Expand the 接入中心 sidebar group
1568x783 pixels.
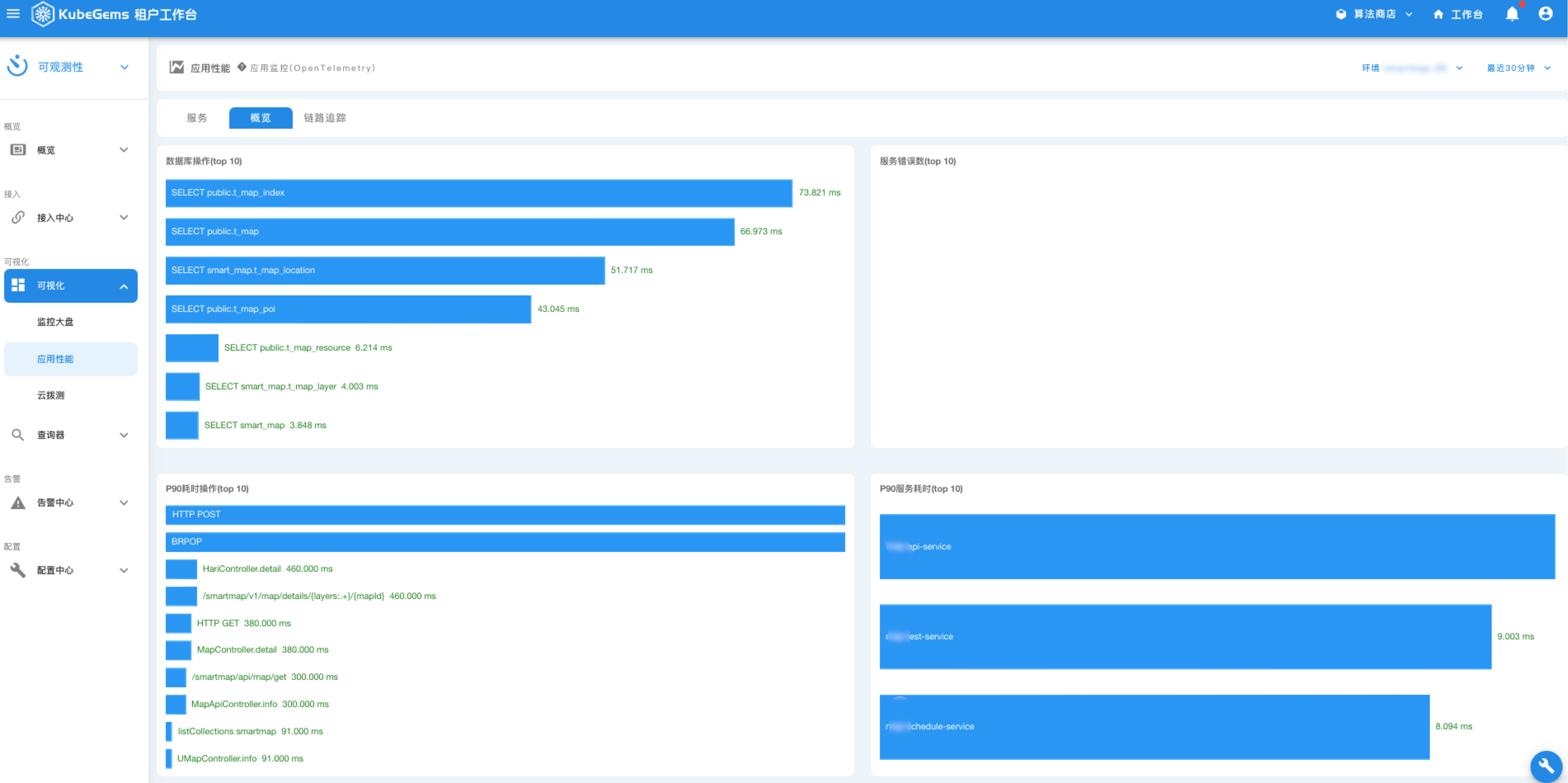coord(124,217)
